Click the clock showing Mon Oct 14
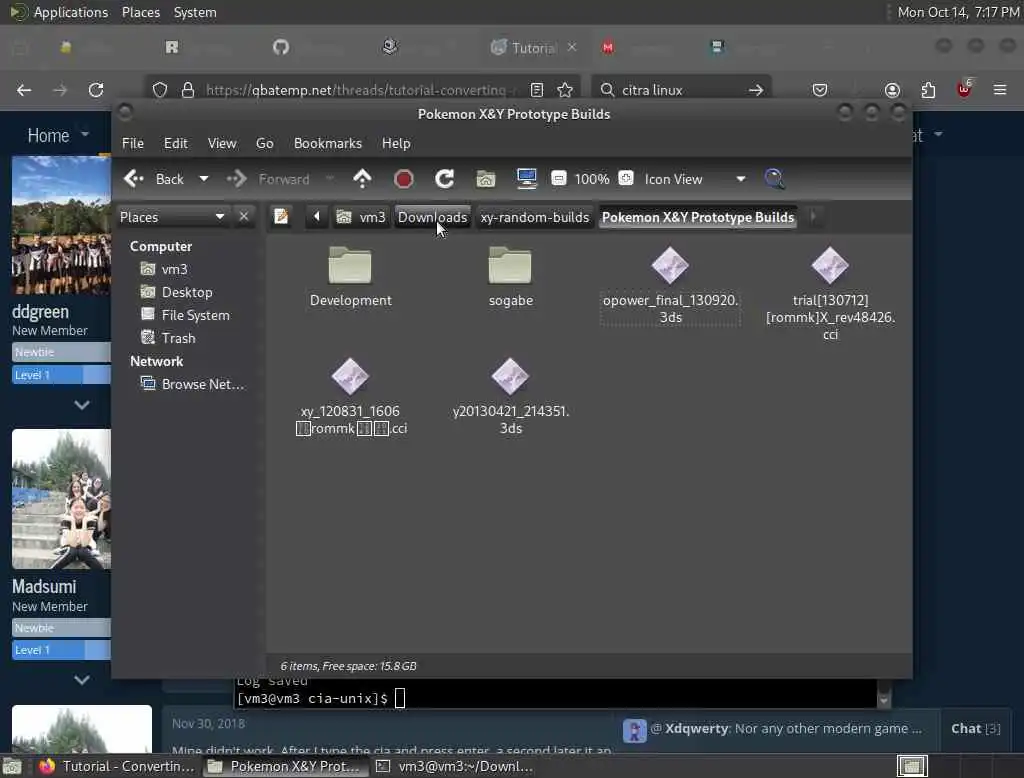Screen dimensions: 1024x778 (958, 12)
